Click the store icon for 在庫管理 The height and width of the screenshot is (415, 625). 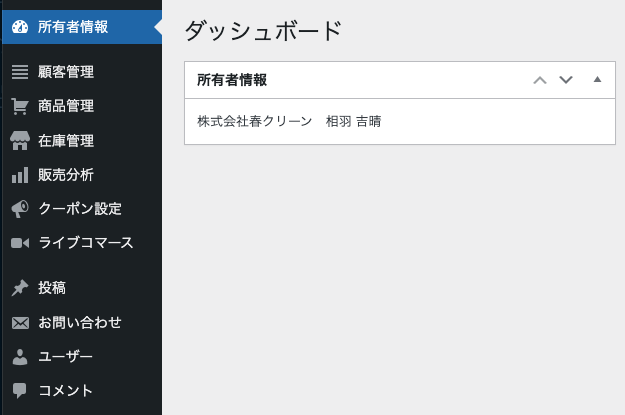20,141
